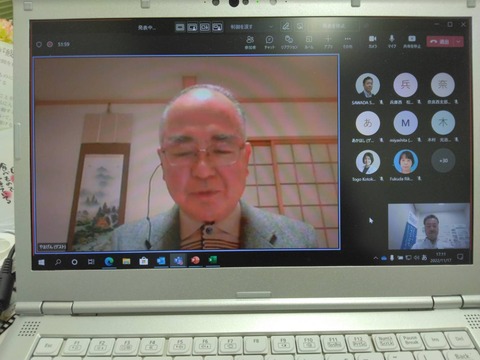Select the Fukuda participant avatar

coord(405,162)
